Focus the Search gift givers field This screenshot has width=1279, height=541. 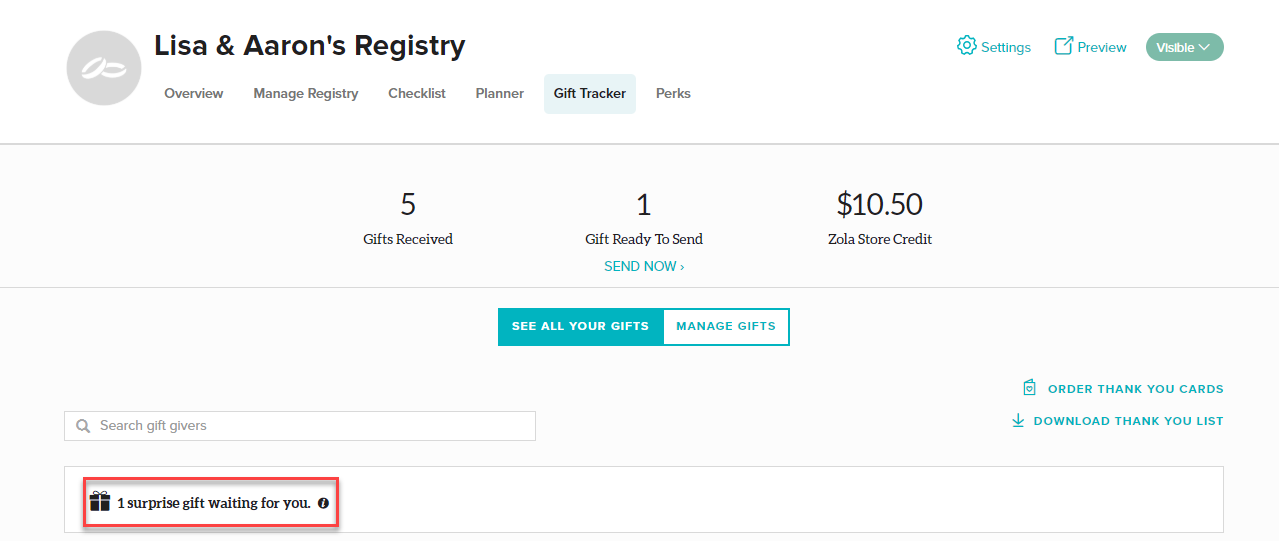point(310,426)
